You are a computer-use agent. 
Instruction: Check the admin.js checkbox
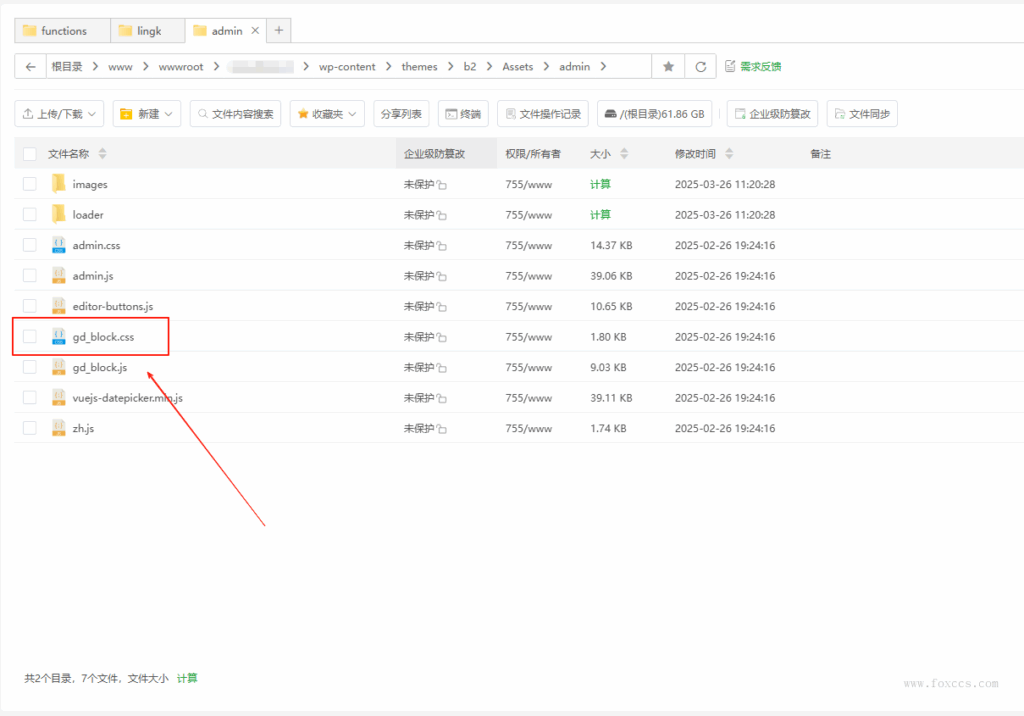pyautogui.click(x=29, y=275)
